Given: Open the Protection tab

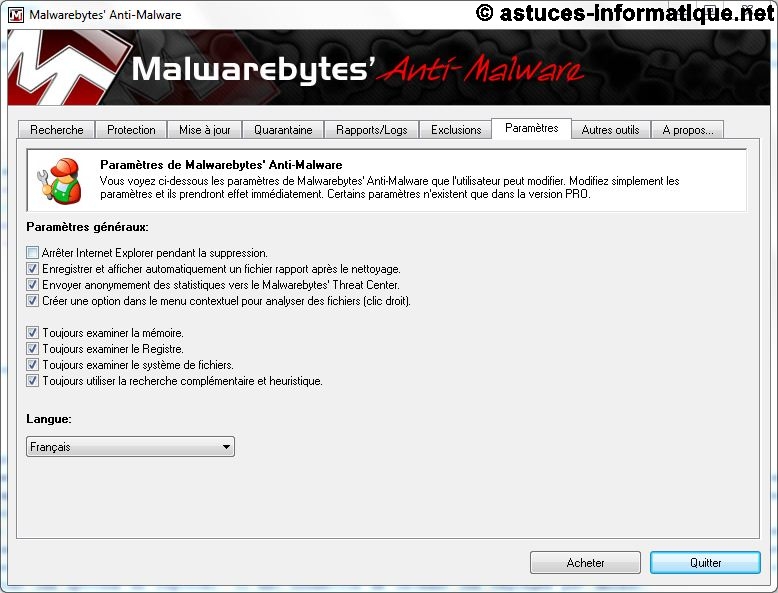Looking at the screenshot, I should point(131,130).
